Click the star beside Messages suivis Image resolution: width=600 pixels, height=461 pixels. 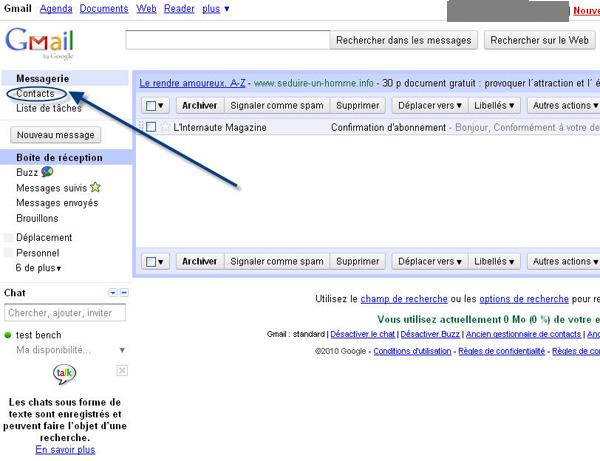(95, 187)
